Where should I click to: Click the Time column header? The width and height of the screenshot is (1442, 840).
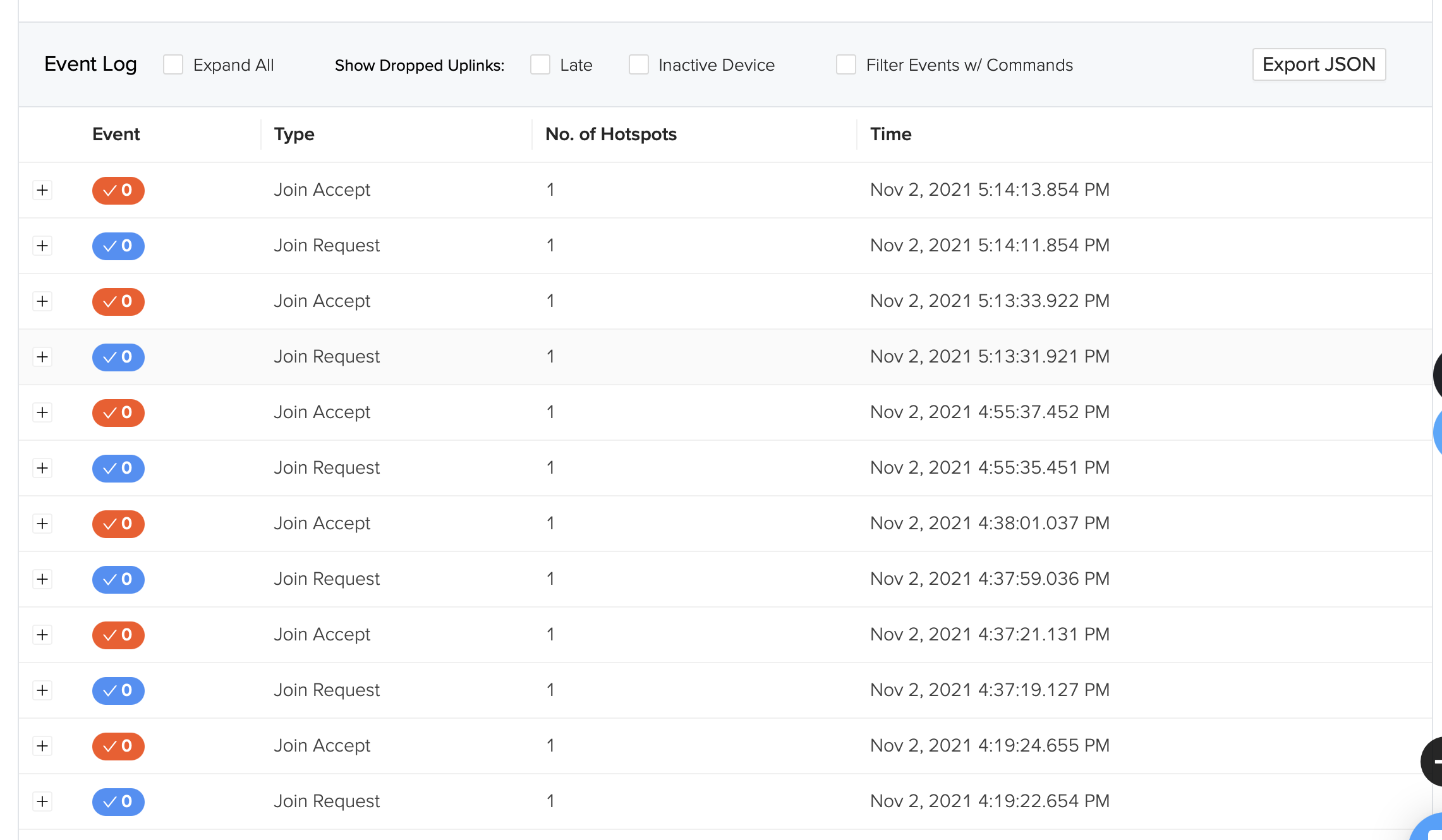tap(890, 134)
